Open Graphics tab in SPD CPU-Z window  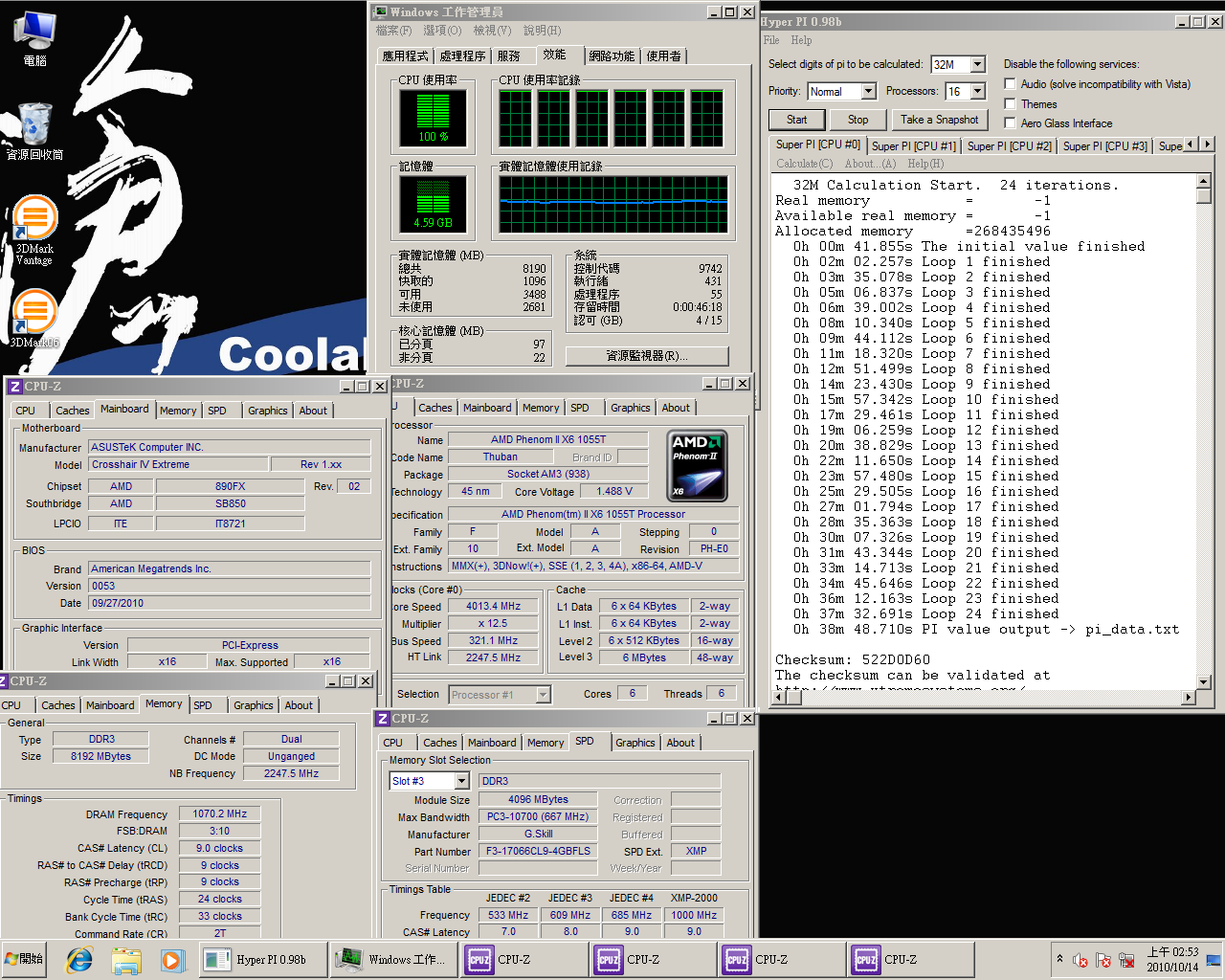pyautogui.click(x=635, y=743)
